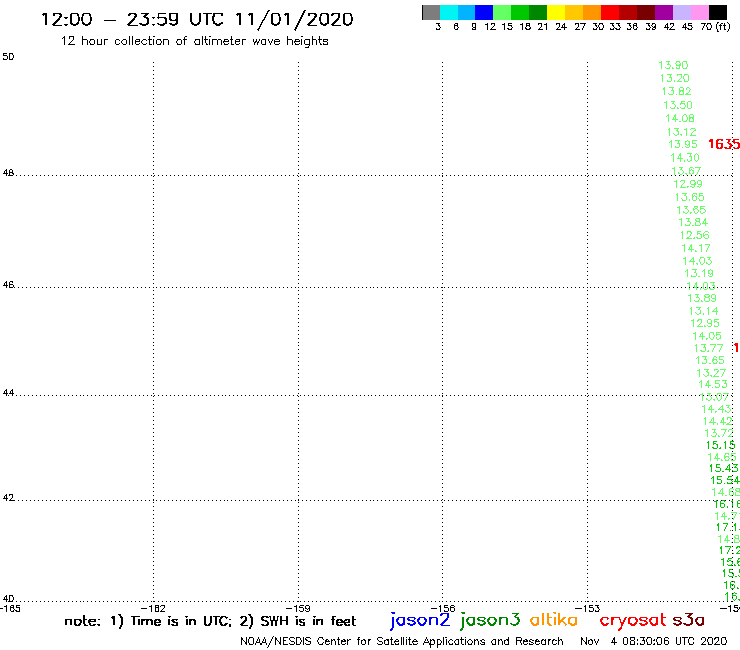Click the latitude axis label 44
Screen dimensions: 740x650
coord(8,393)
